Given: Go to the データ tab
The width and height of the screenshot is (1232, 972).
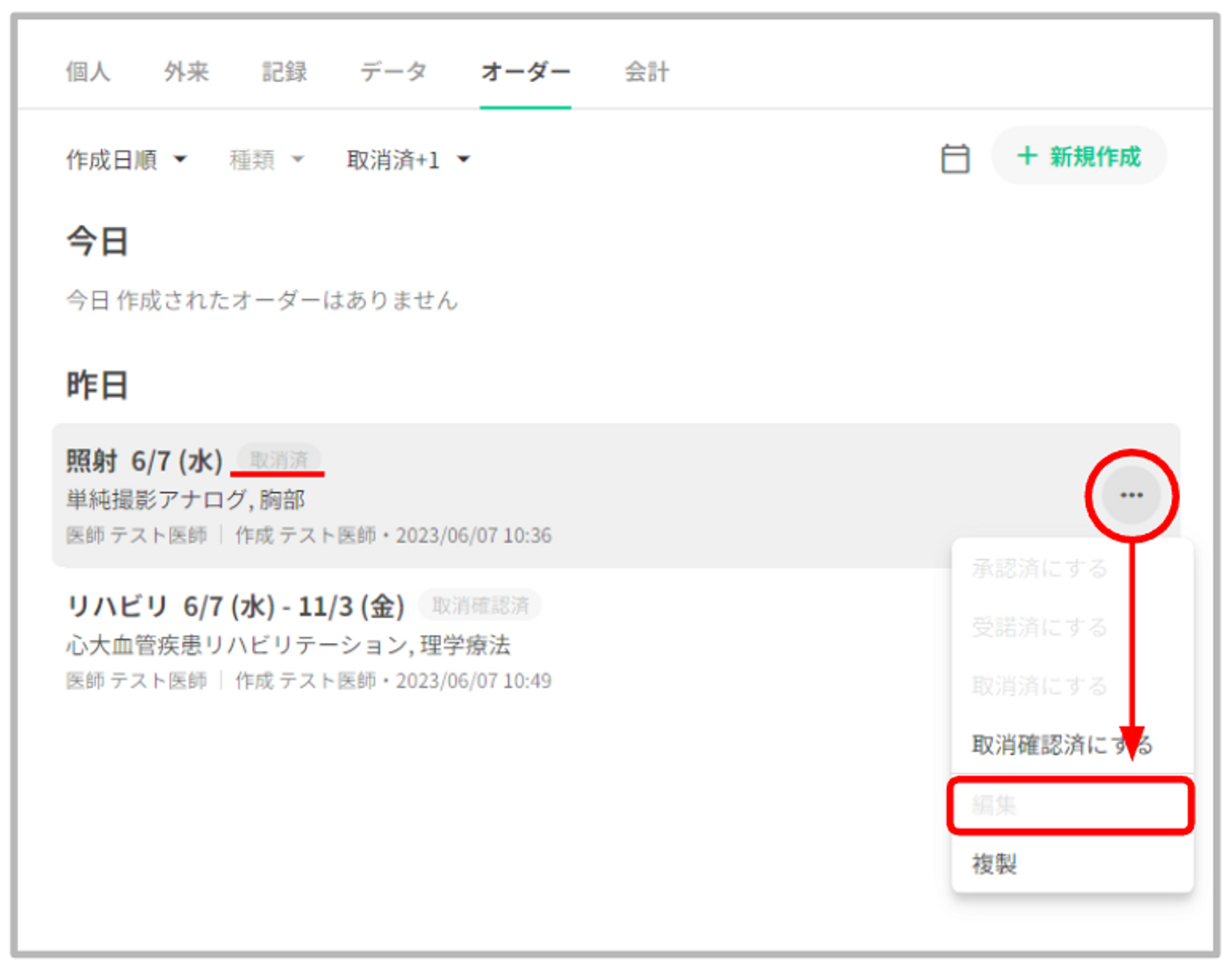Looking at the screenshot, I should pyautogui.click(x=393, y=71).
